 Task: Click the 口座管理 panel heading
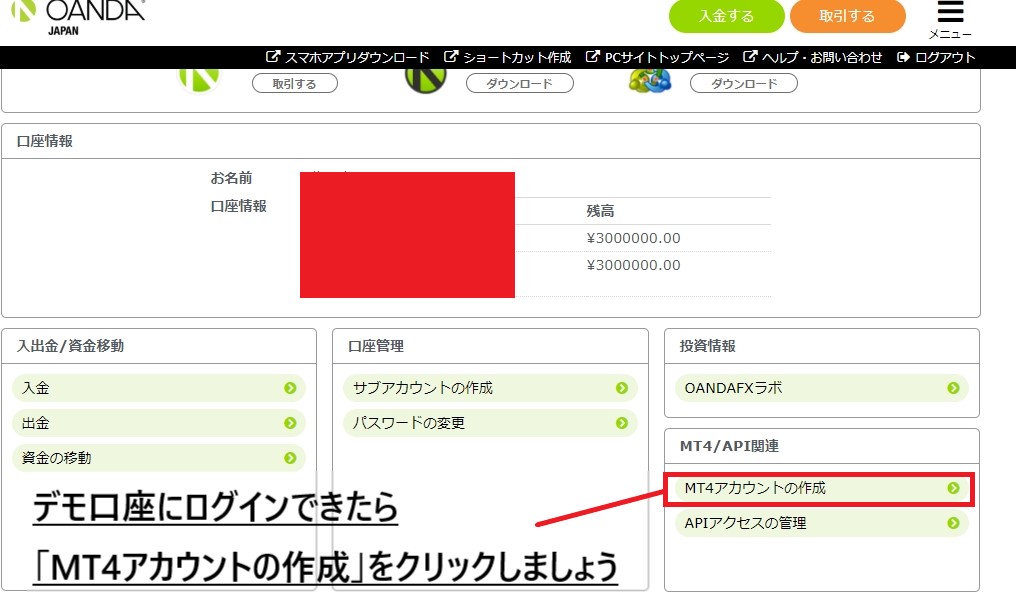tap(376, 345)
